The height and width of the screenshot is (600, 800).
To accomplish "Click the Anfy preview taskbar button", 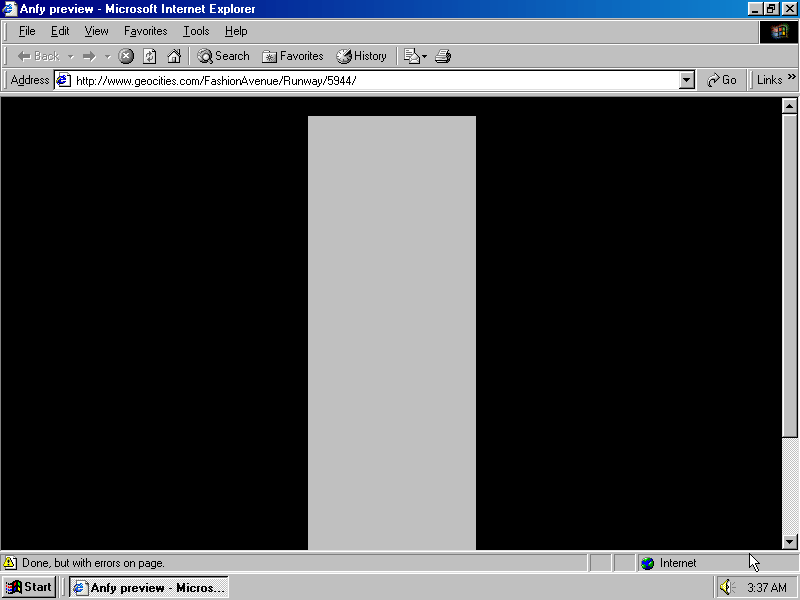I will tap(149, 587).
